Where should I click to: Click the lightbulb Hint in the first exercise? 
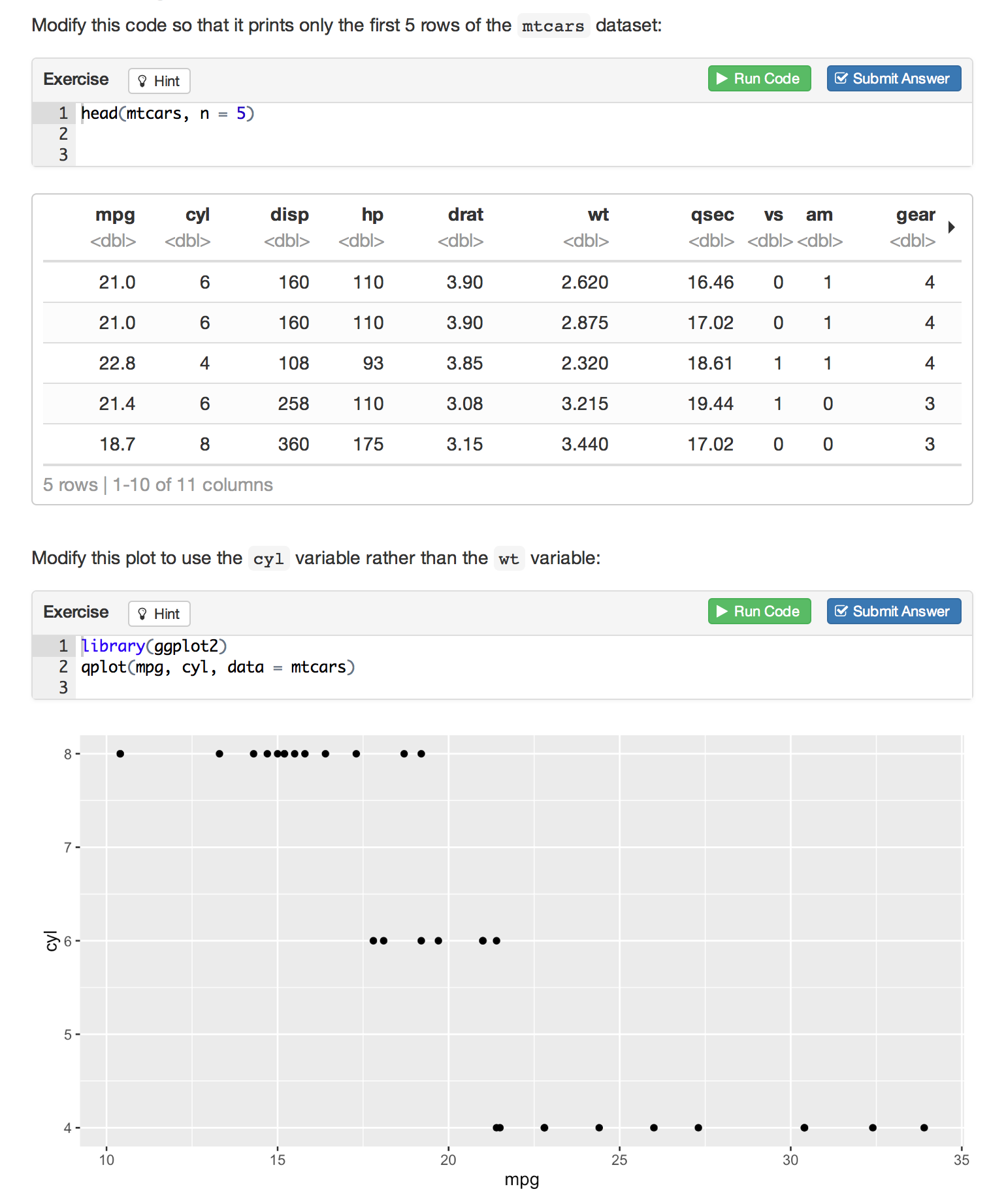[159, 81]
